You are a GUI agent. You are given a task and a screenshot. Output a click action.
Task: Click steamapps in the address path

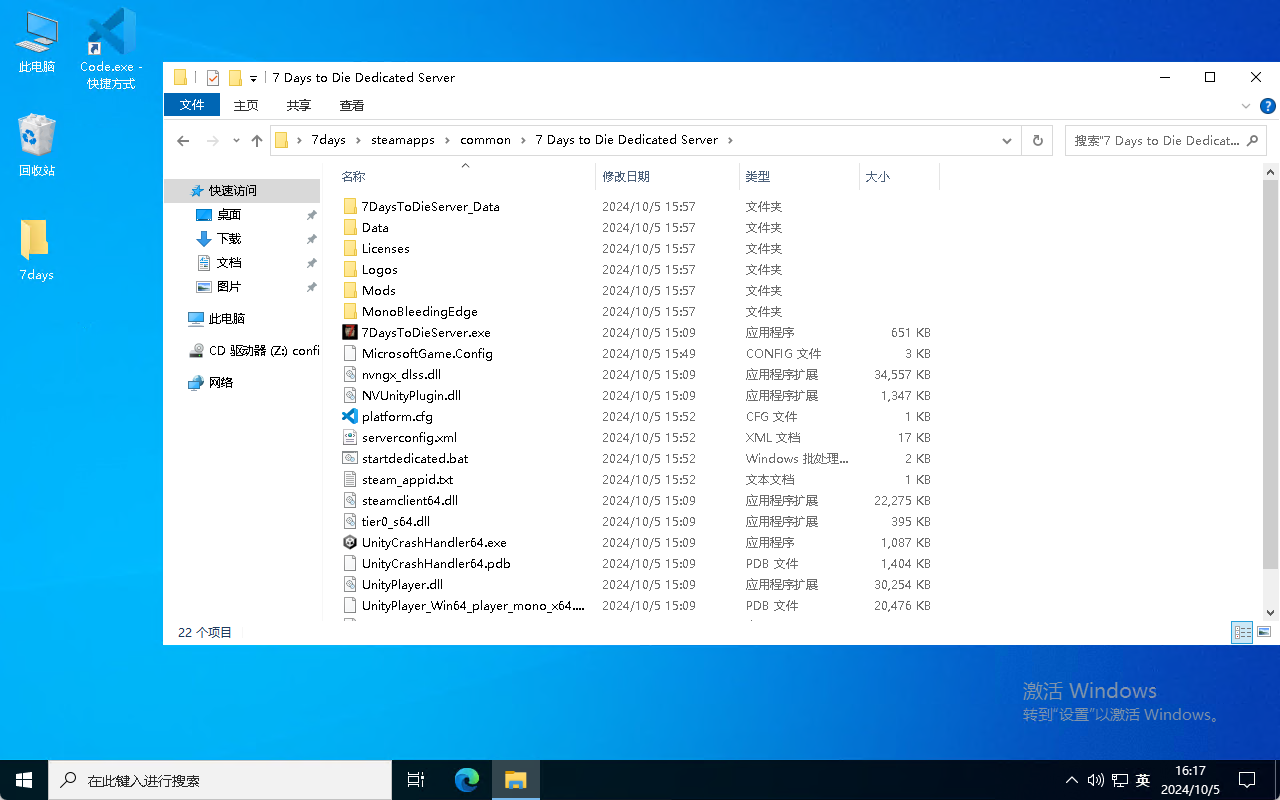(403, 140)
